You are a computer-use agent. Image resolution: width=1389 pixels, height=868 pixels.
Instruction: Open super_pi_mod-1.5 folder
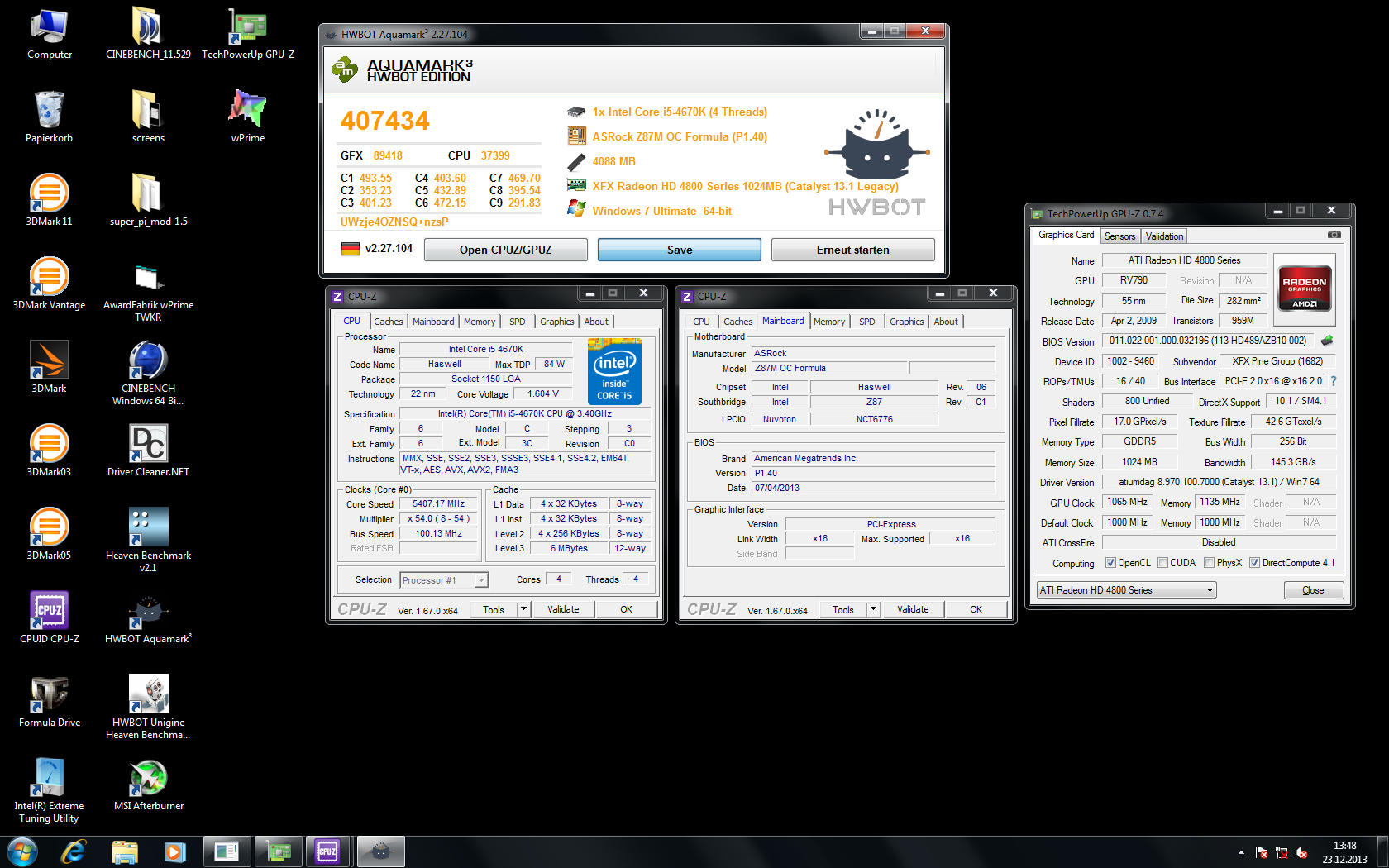148,201
